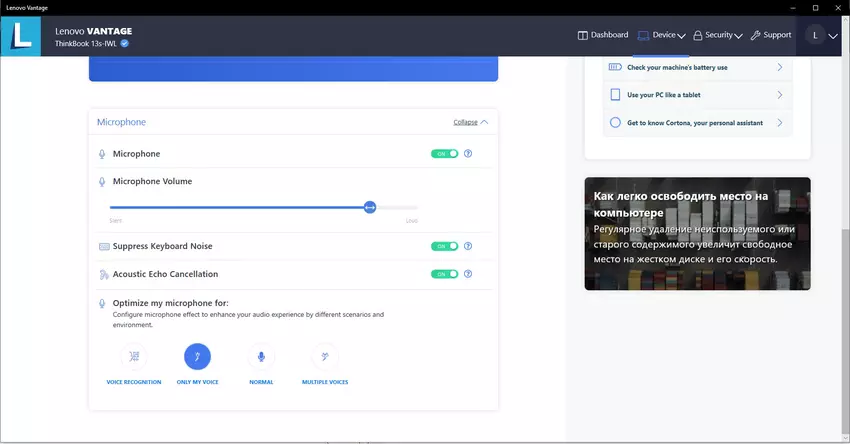Click the Microphone Volume slider handle
Image resolution: width=850 pixels, height=444 pixels.
(x=370, y=207)
